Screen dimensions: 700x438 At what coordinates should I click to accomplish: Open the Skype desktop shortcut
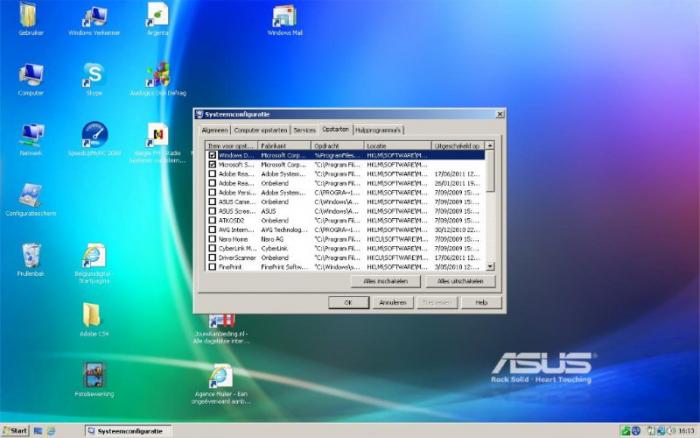pos(94,74)
